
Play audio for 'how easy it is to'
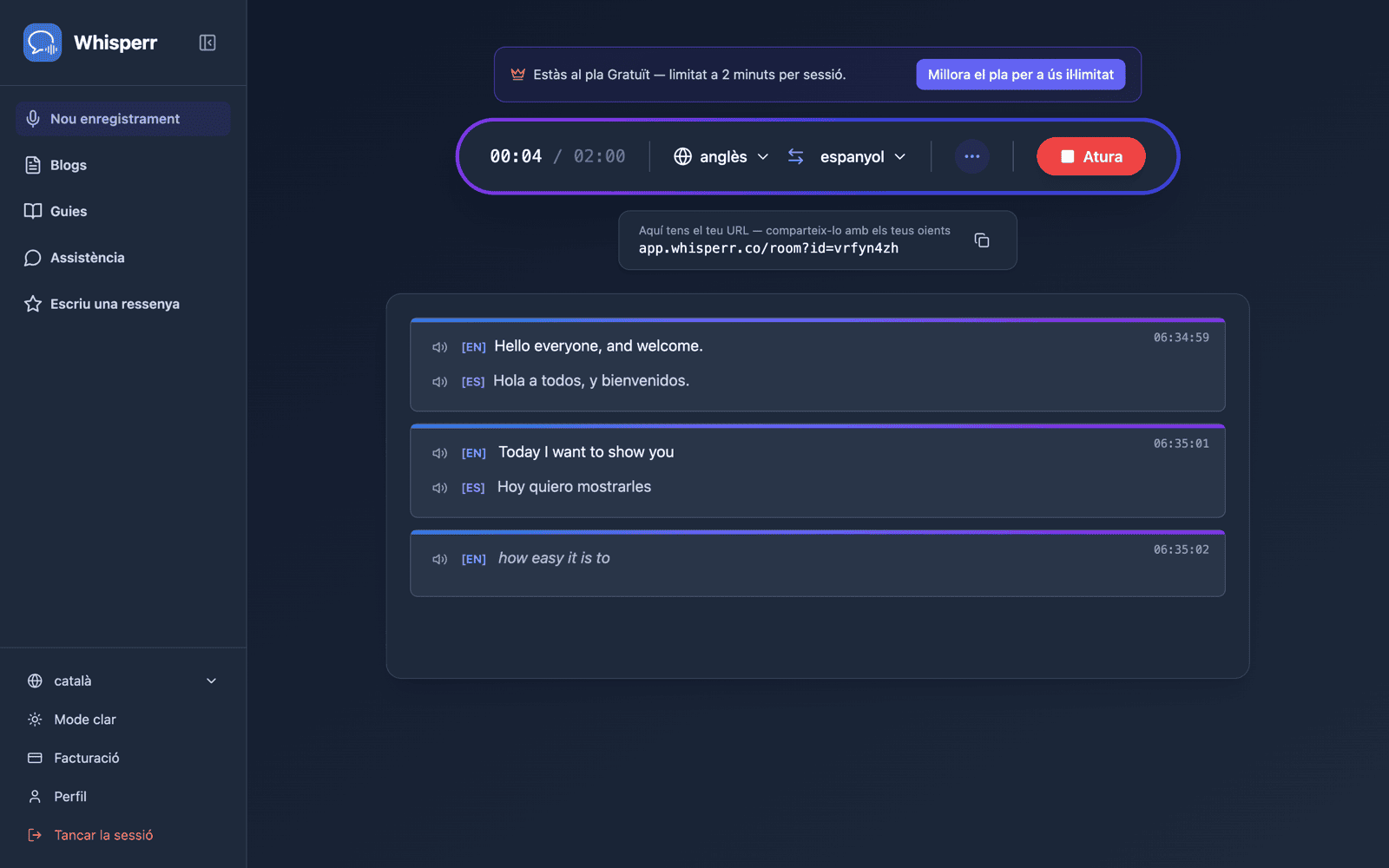439,559
